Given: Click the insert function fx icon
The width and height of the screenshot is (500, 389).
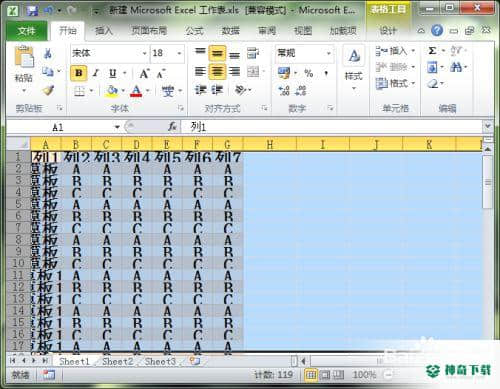Looking at the screenshot, I should pyautogui.click(x=172, y=127).
